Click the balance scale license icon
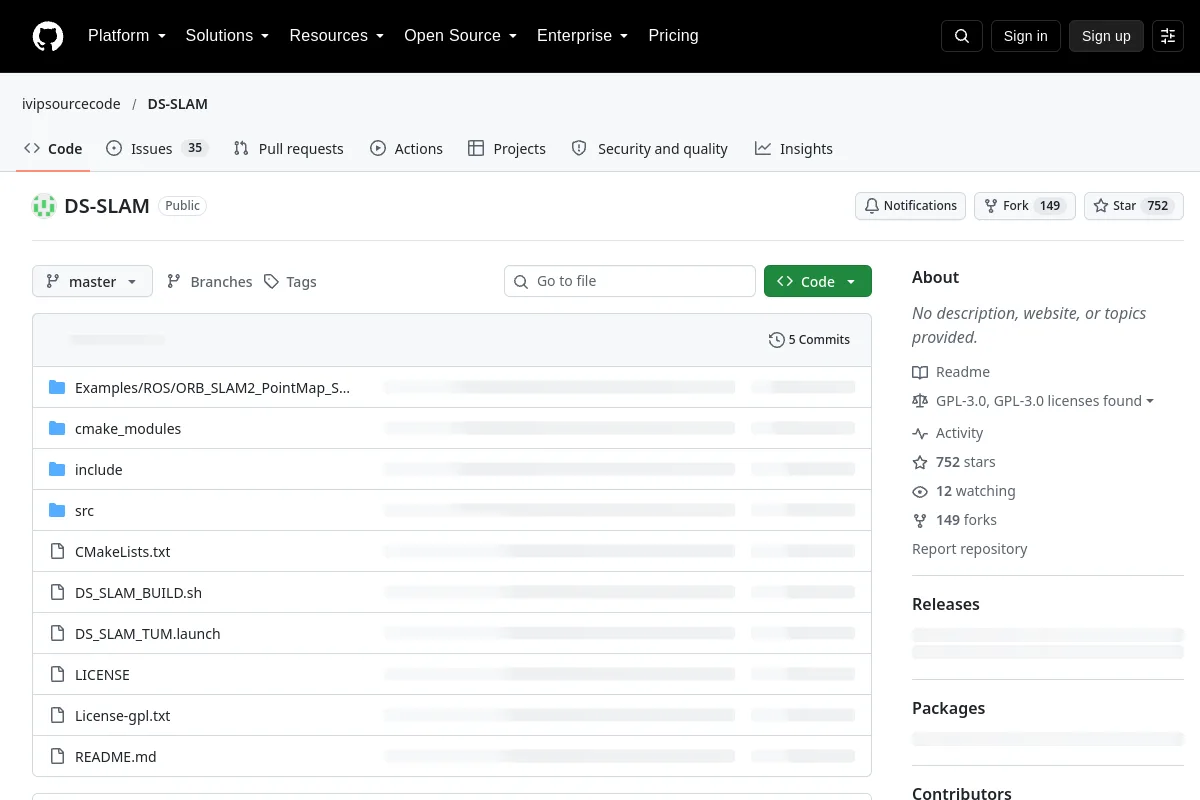The height and width of the screenshot is (800, 1200). (x=920, y=401)
